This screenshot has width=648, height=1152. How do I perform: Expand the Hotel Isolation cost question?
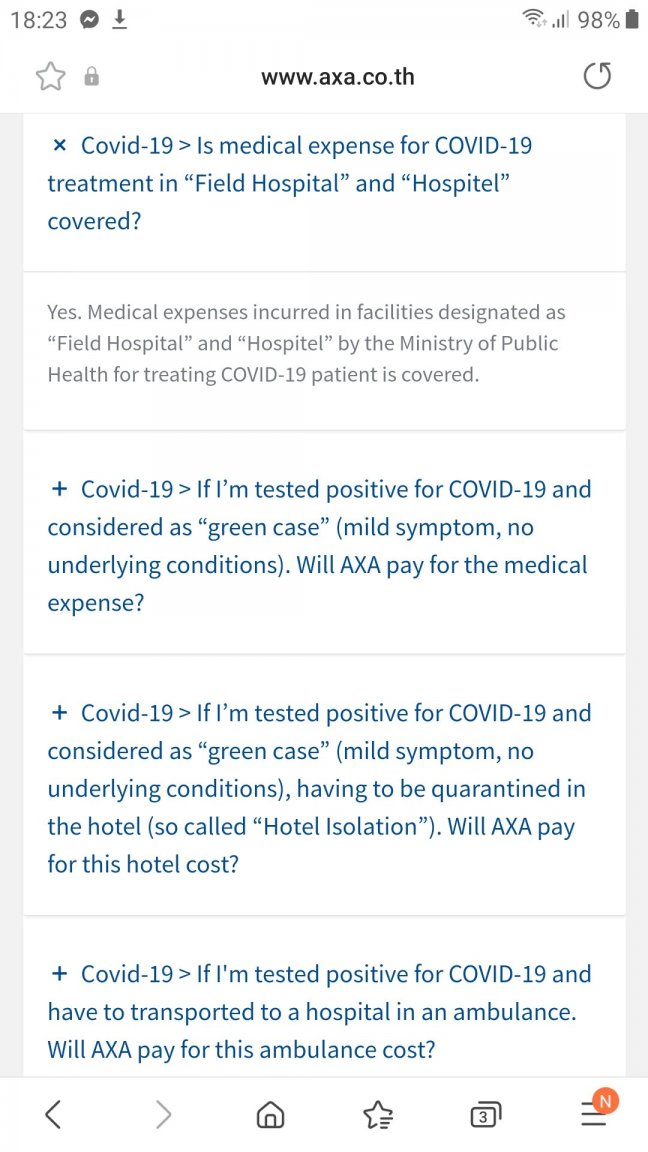(324, 788)
